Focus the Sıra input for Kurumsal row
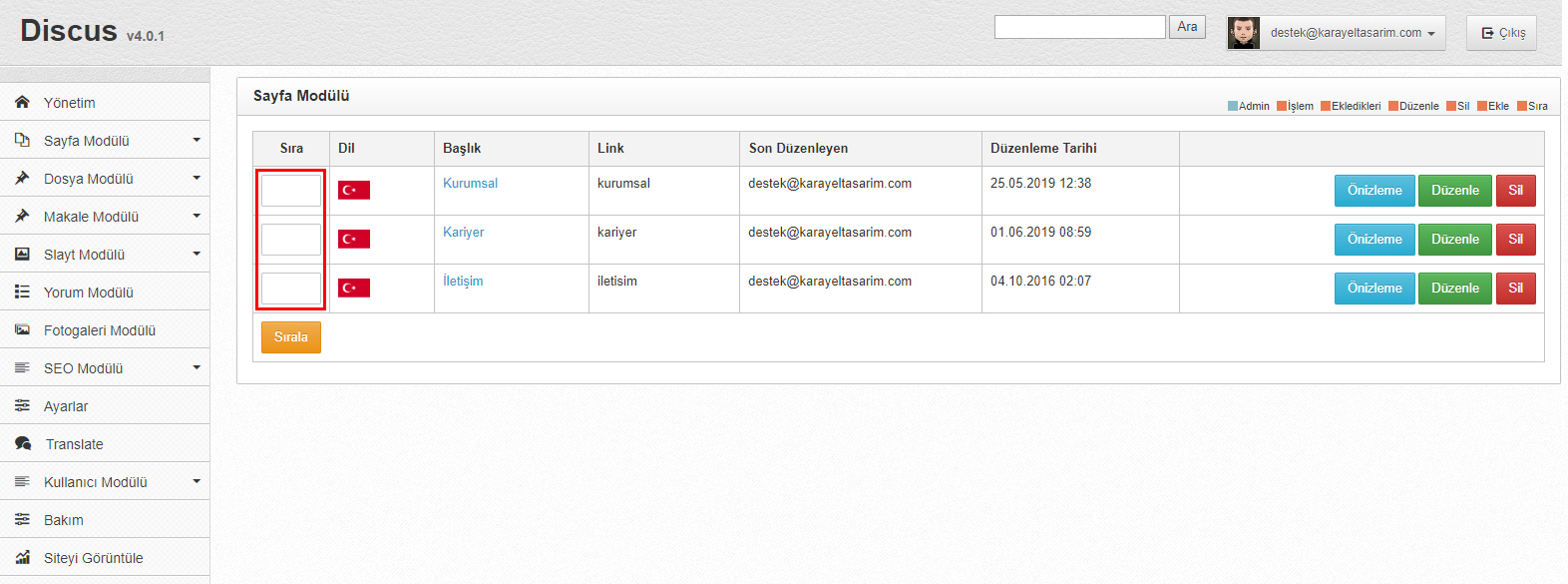The image size is (1568, 584). [x=291, y=190]
